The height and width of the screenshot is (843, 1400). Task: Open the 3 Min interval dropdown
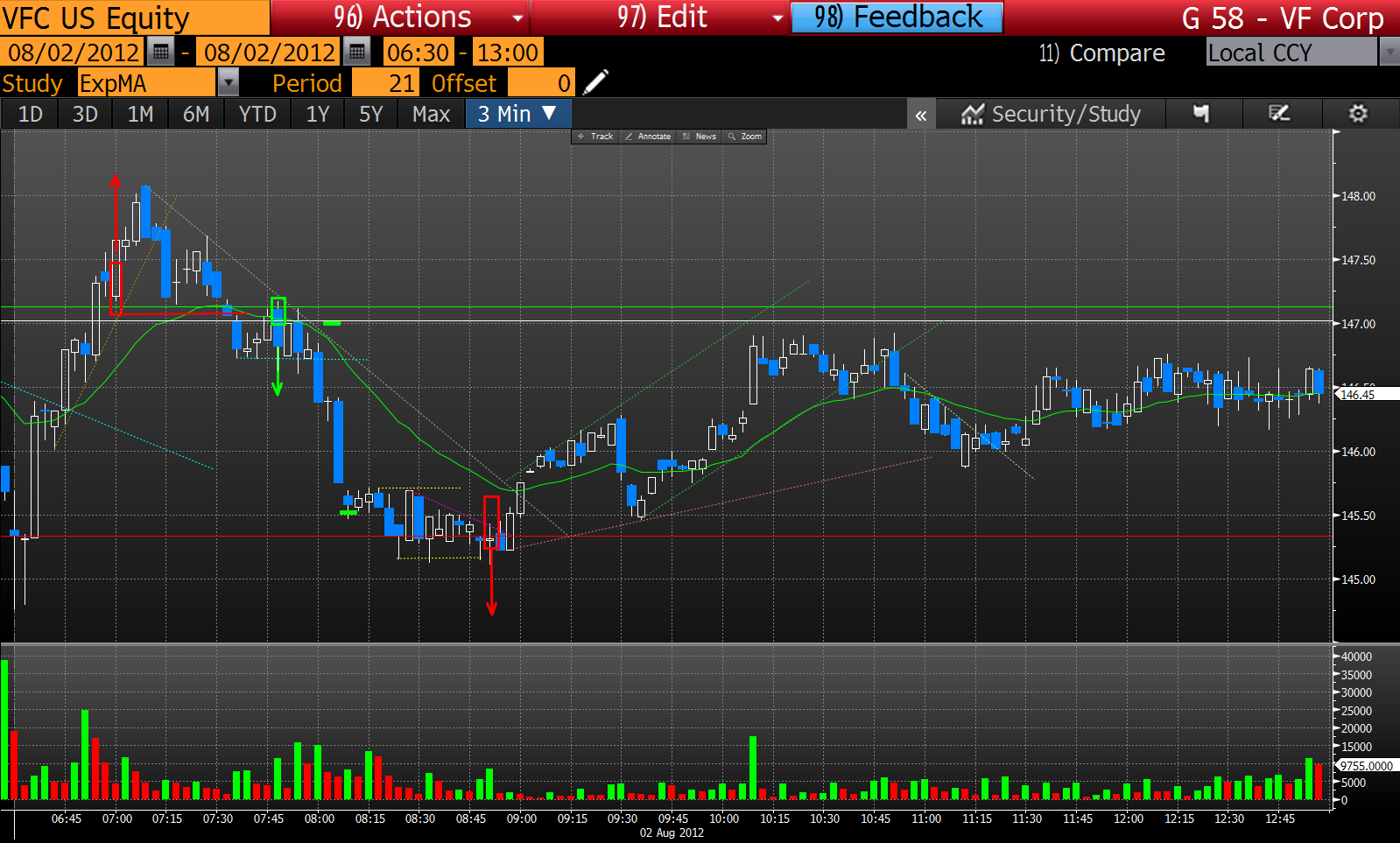(x=519, y=114)
